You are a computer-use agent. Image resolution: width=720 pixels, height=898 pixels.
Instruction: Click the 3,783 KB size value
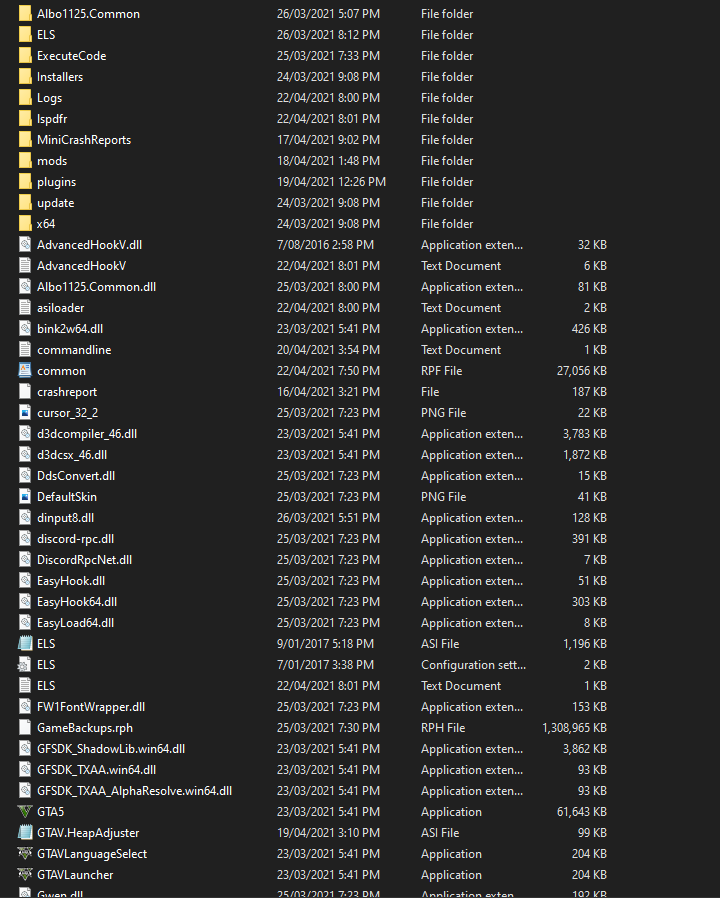(585, 434)
